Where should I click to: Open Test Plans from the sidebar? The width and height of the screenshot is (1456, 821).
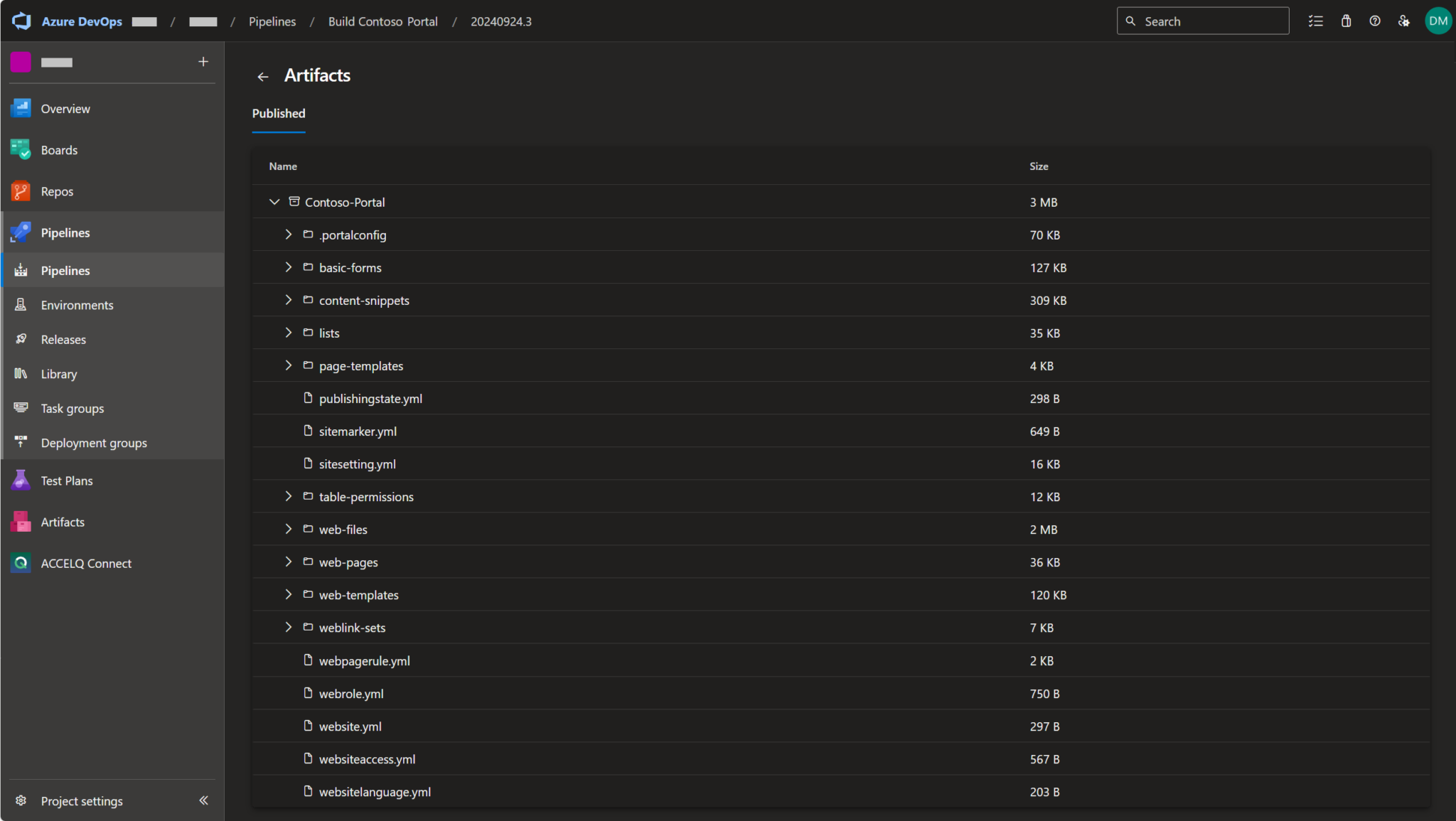[x=66, y=481]
